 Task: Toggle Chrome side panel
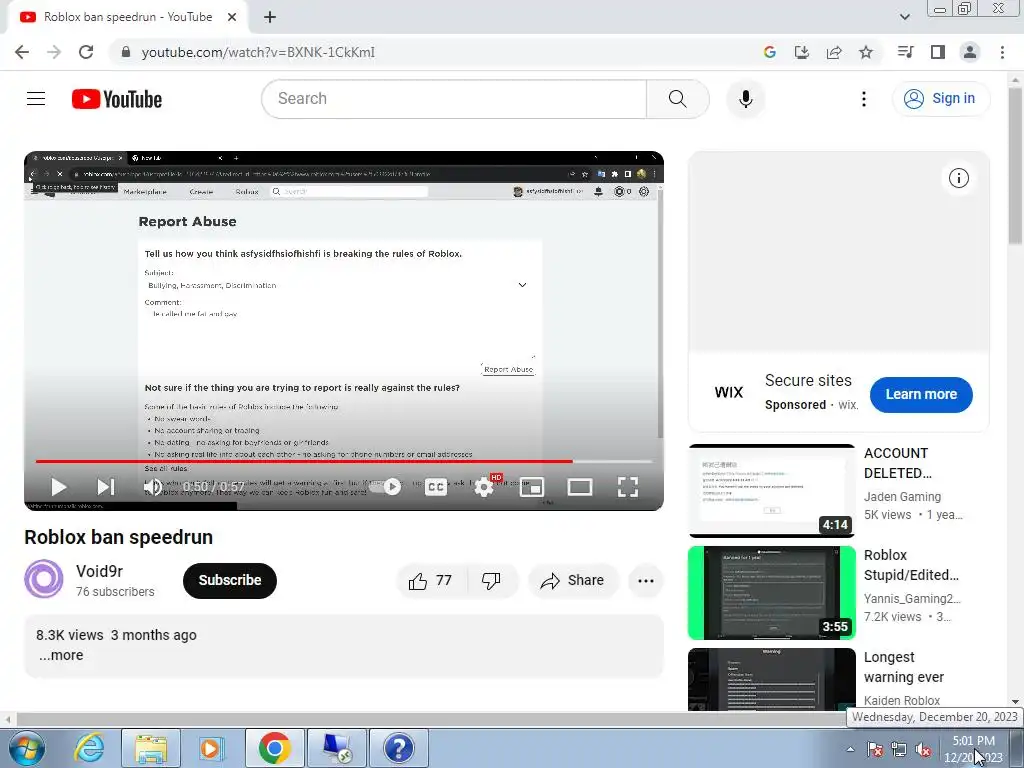click(x=938, y=52)
